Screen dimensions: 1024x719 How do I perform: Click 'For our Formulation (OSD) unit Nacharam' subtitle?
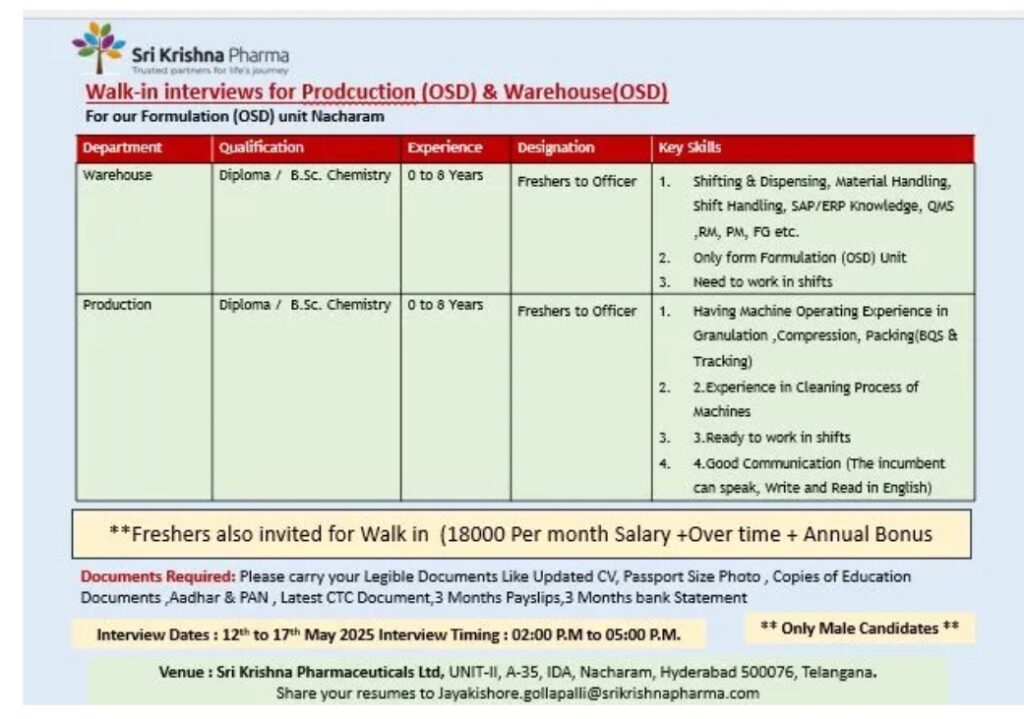click(234, 116)
